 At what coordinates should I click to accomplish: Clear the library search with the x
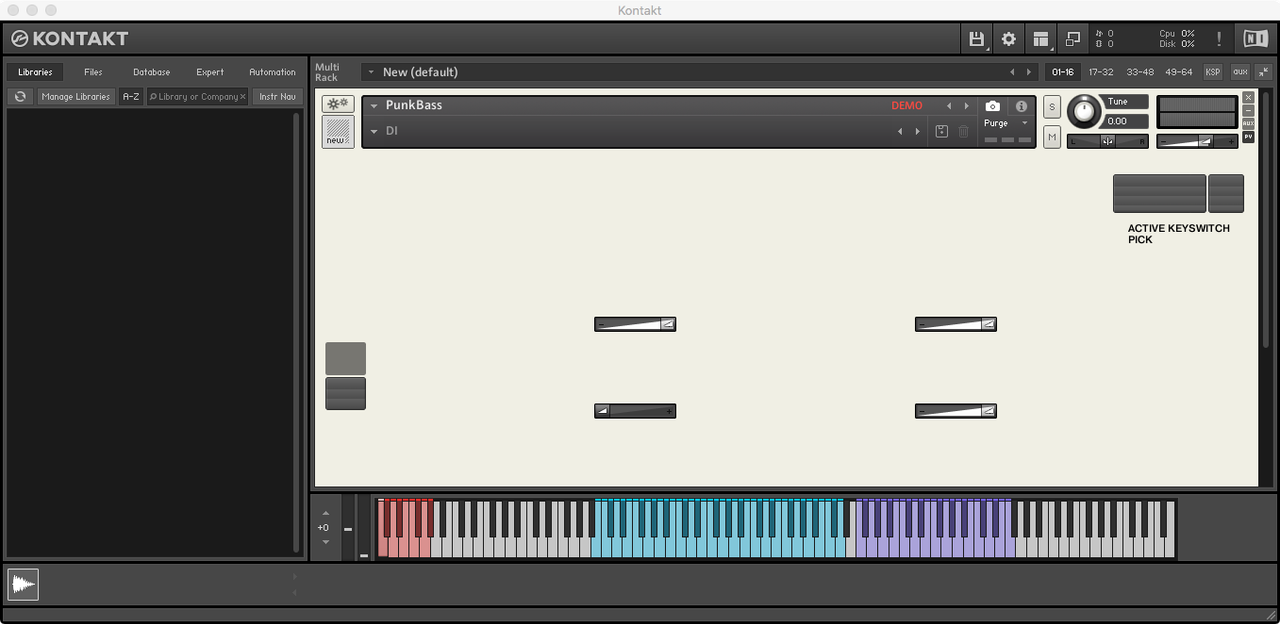242,97
